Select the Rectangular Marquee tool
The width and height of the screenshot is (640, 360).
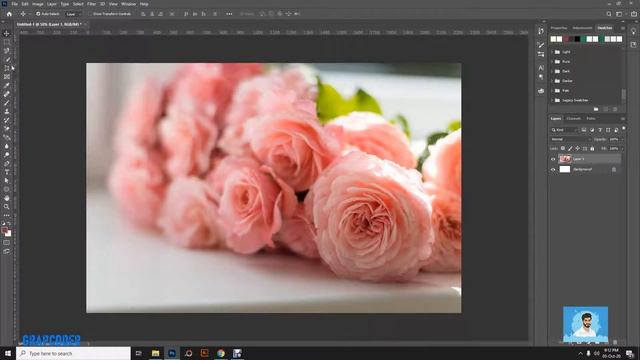click(x=7, y=42)
